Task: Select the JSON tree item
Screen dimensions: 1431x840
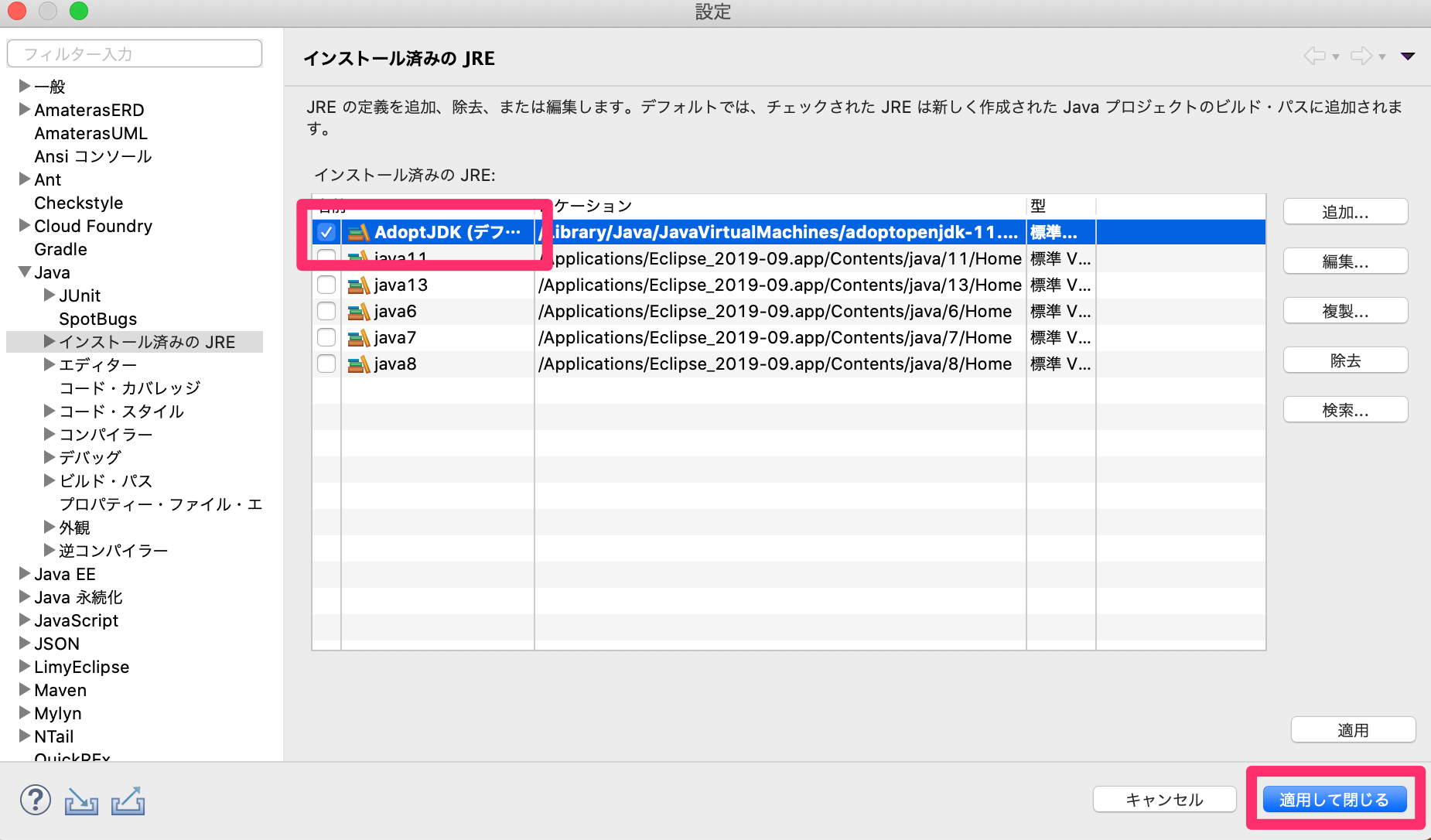Action: 56,644
